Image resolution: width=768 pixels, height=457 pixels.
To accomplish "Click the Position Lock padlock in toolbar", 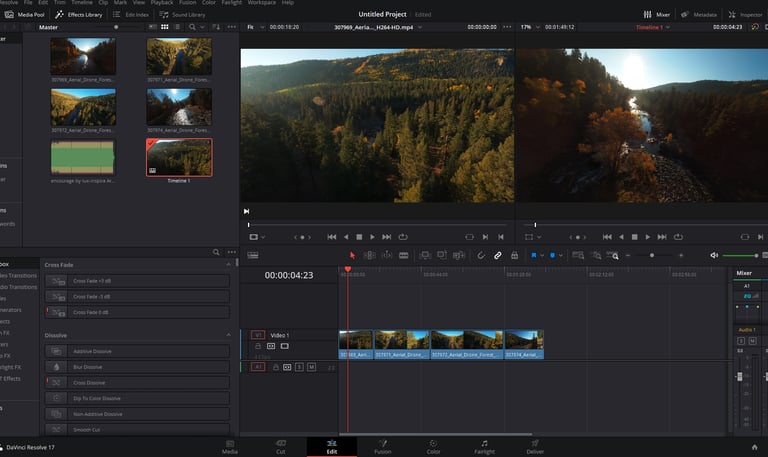I will point(514,255).
